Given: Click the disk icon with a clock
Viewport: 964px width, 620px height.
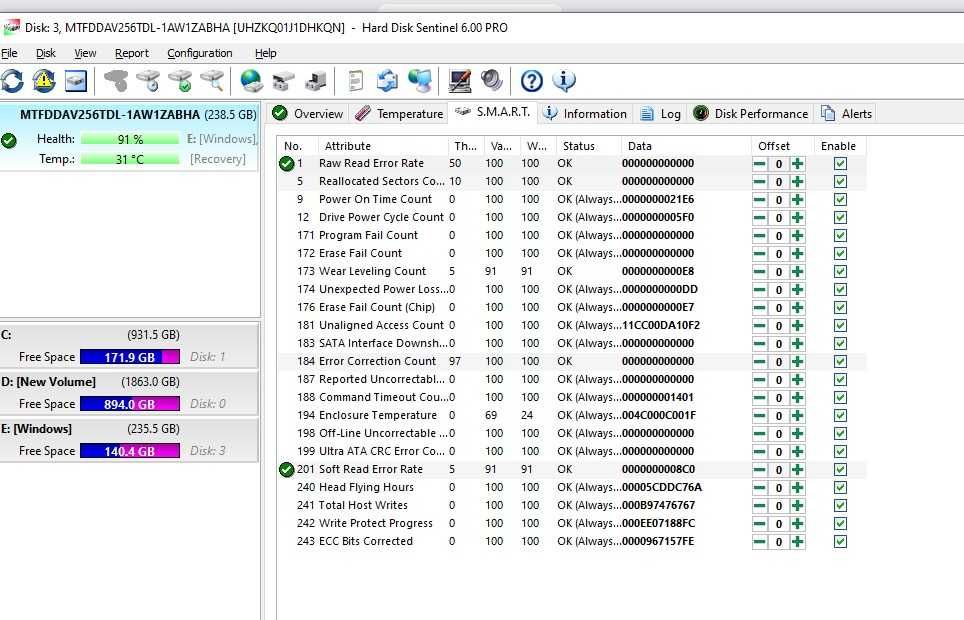Looking at the screenshot, I should pos(148,81).
